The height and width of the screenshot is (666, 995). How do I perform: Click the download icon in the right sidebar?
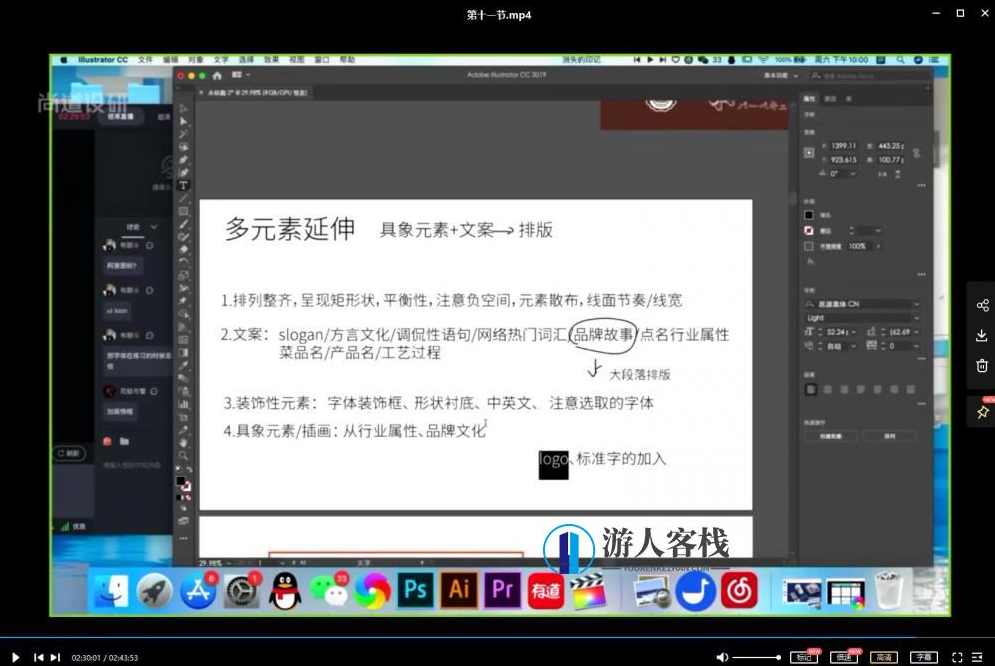point(983,335)
